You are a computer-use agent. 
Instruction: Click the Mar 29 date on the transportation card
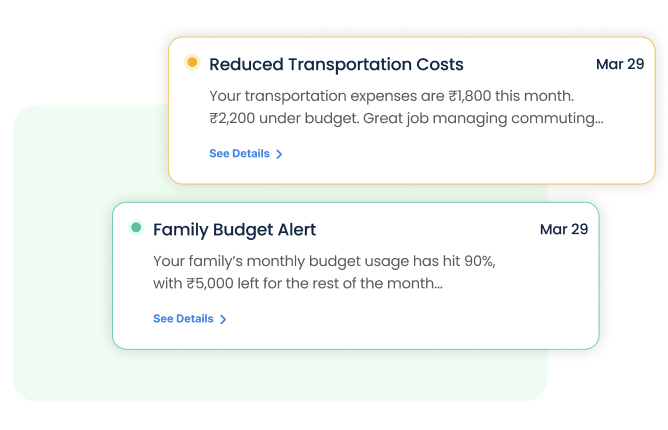pos(619,64)
